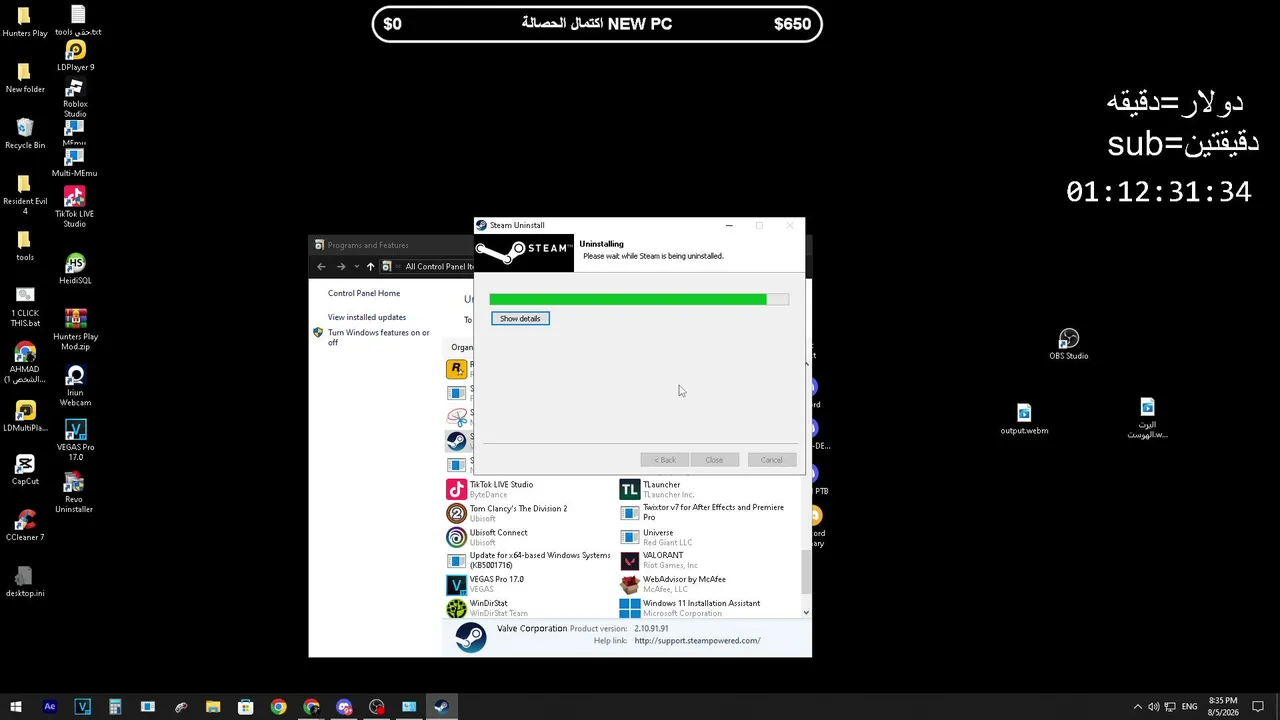
Task: Open Roblox Studio desktop shortcut
Action: point(75,98)
